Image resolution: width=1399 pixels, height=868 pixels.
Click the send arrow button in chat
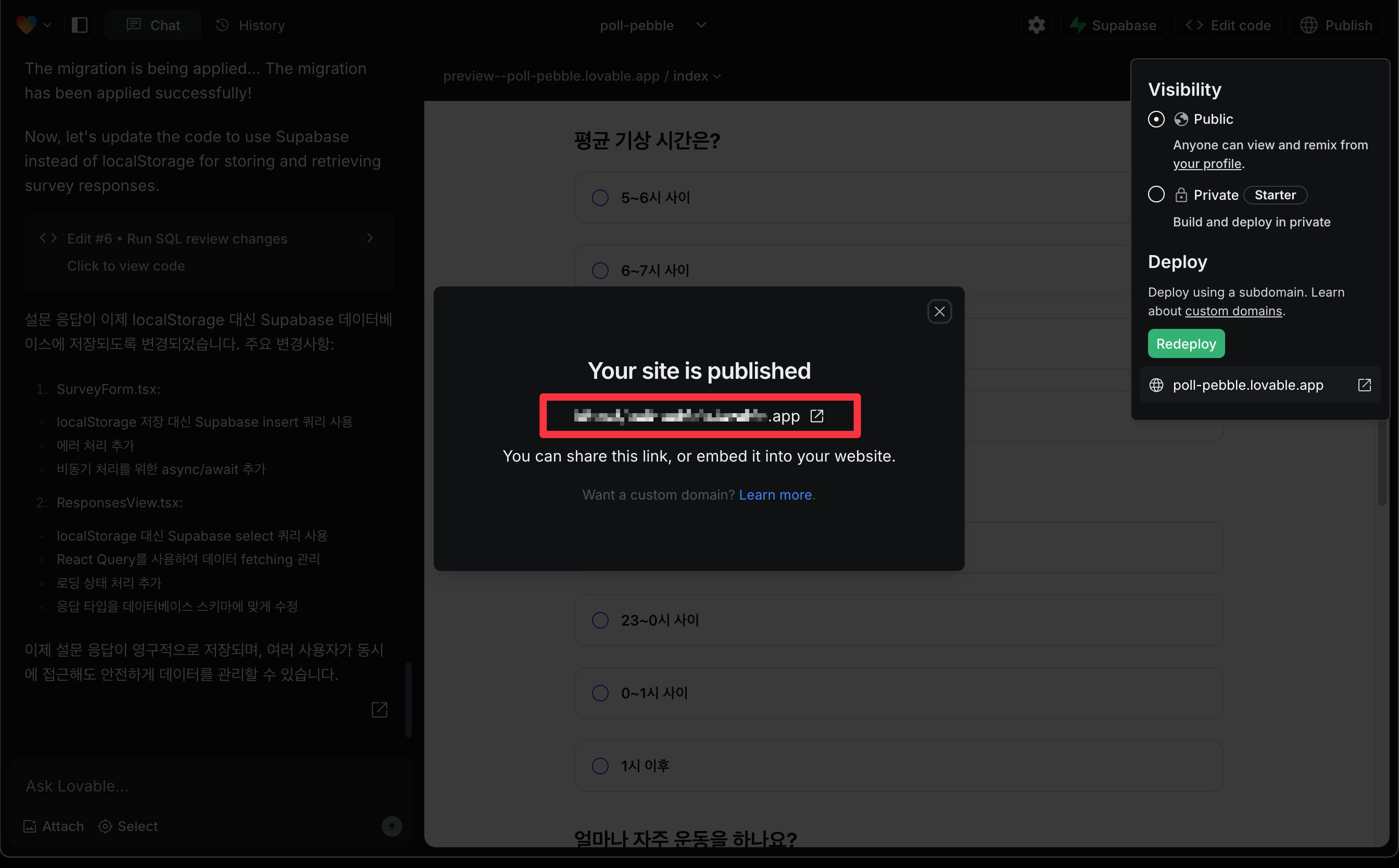392,826
